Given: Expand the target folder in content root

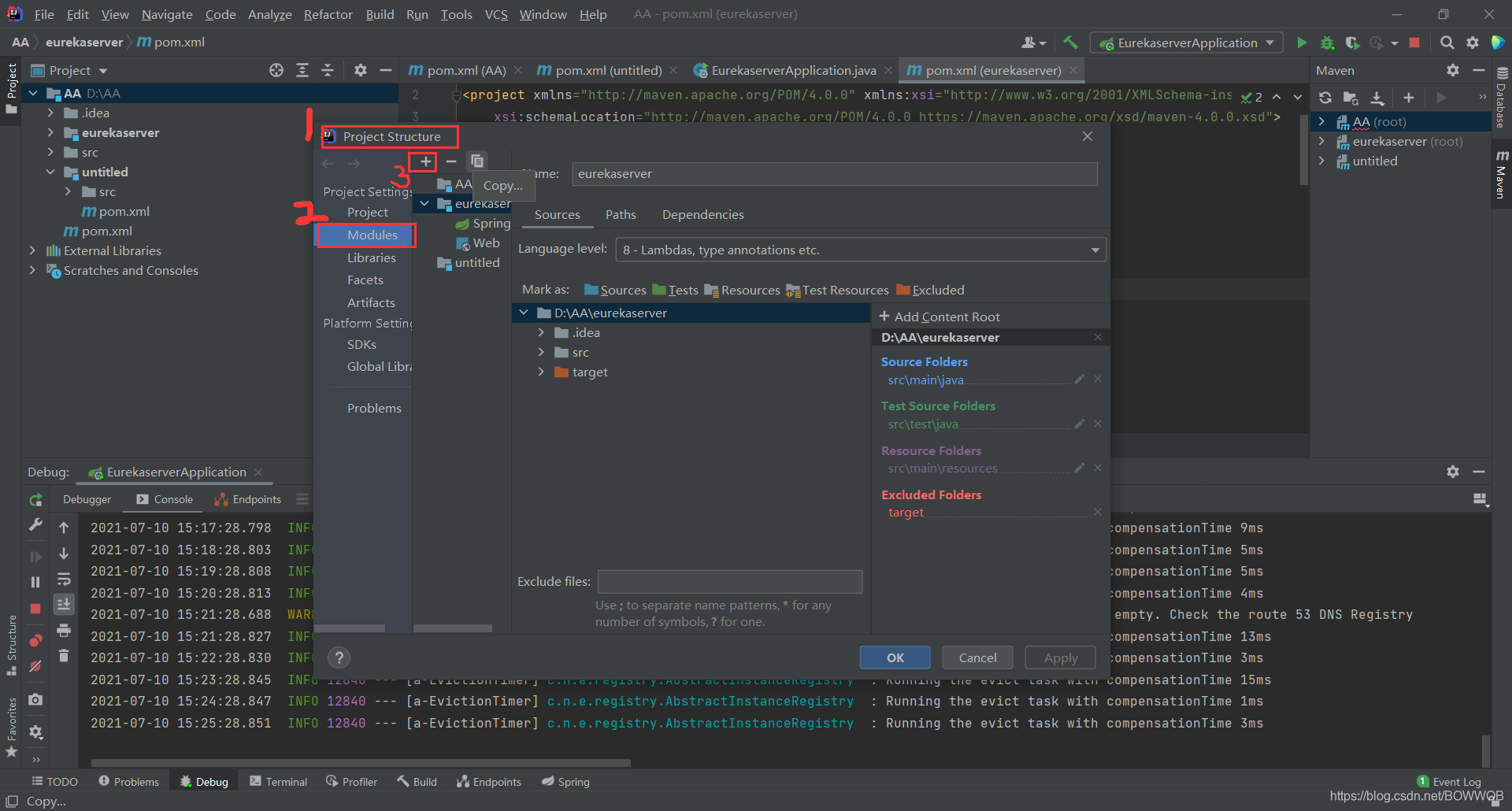Looking at the screenshot, I should pos(541,372).
